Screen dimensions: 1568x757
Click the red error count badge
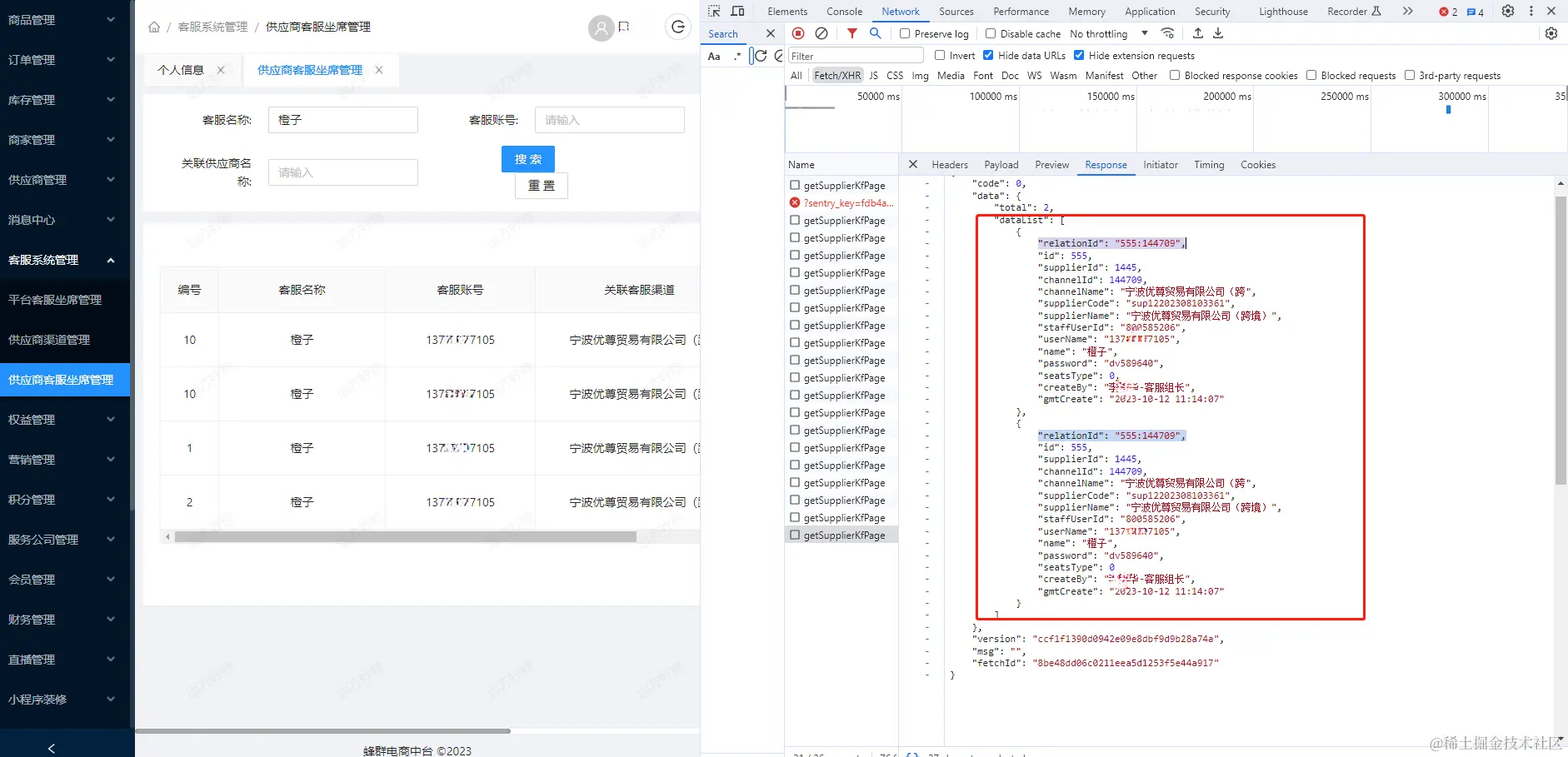(x=1448, y=12)
